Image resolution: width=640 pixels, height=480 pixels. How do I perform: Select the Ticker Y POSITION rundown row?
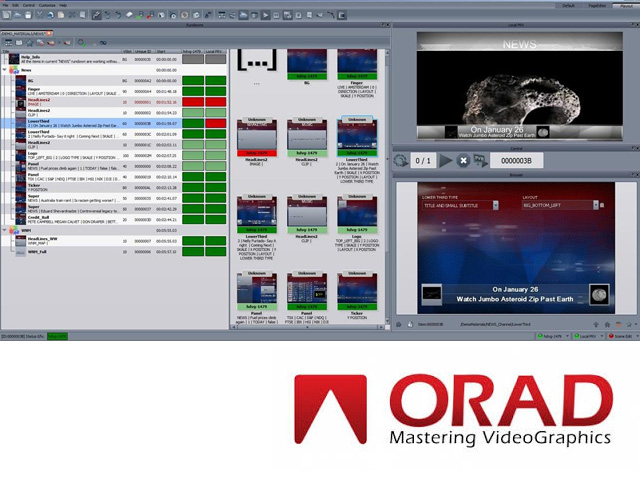113,187
